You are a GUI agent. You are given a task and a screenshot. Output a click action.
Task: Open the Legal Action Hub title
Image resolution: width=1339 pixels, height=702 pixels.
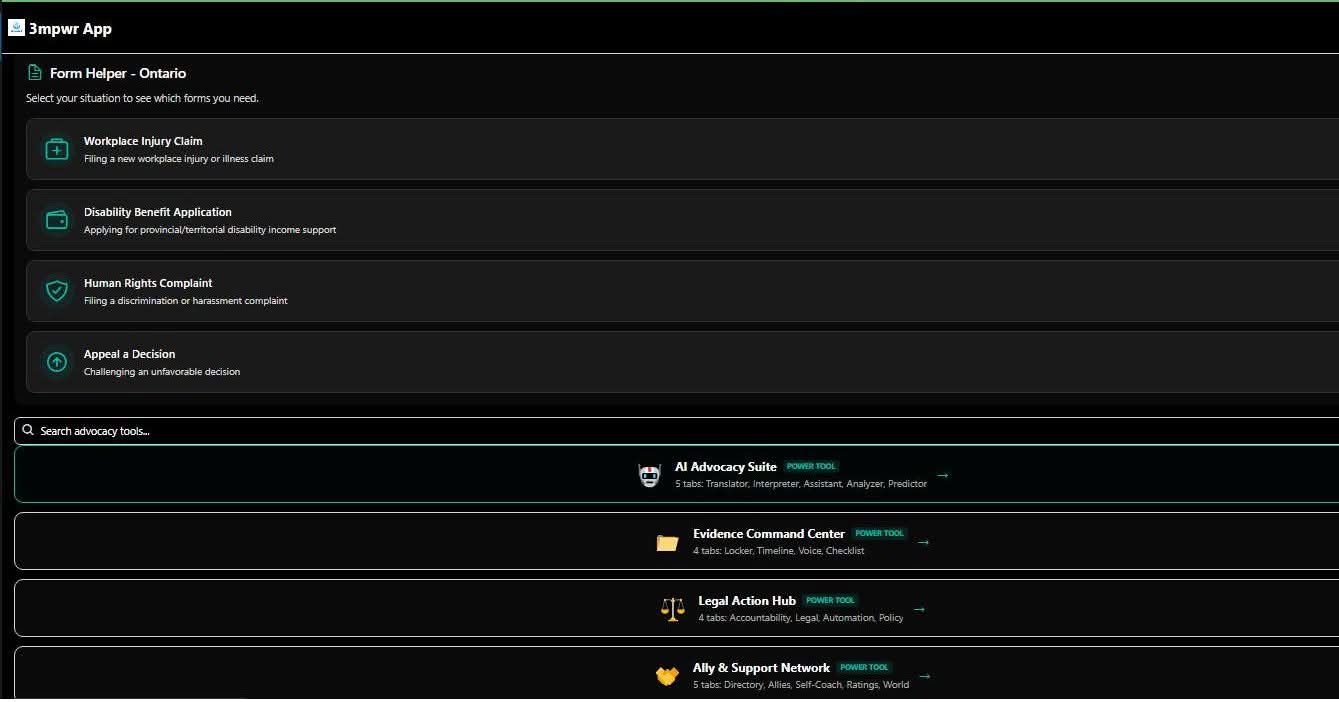(x=746, y=601)
